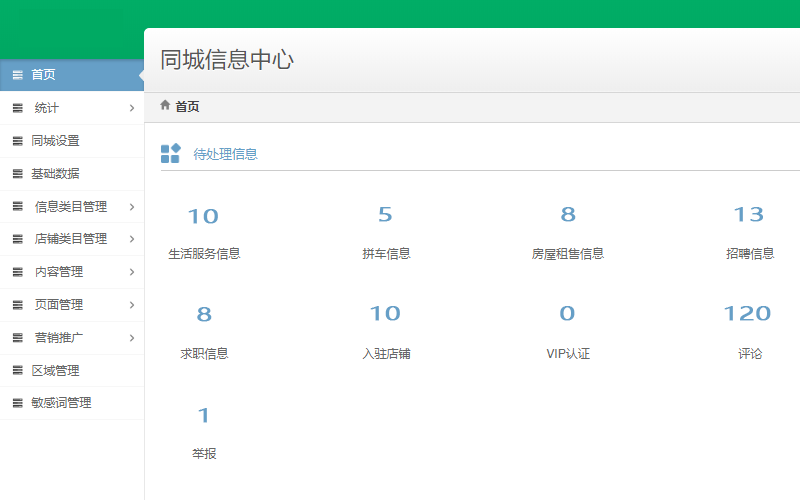The height and width of the screenshot is (500, 800).
Task: Expand the 店铺类目管理 chevron
Action: [132, 239]
